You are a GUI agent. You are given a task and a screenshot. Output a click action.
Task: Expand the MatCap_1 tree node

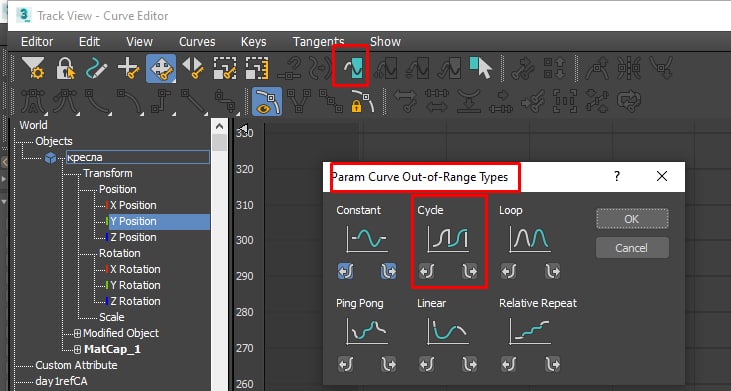(77, 349)
